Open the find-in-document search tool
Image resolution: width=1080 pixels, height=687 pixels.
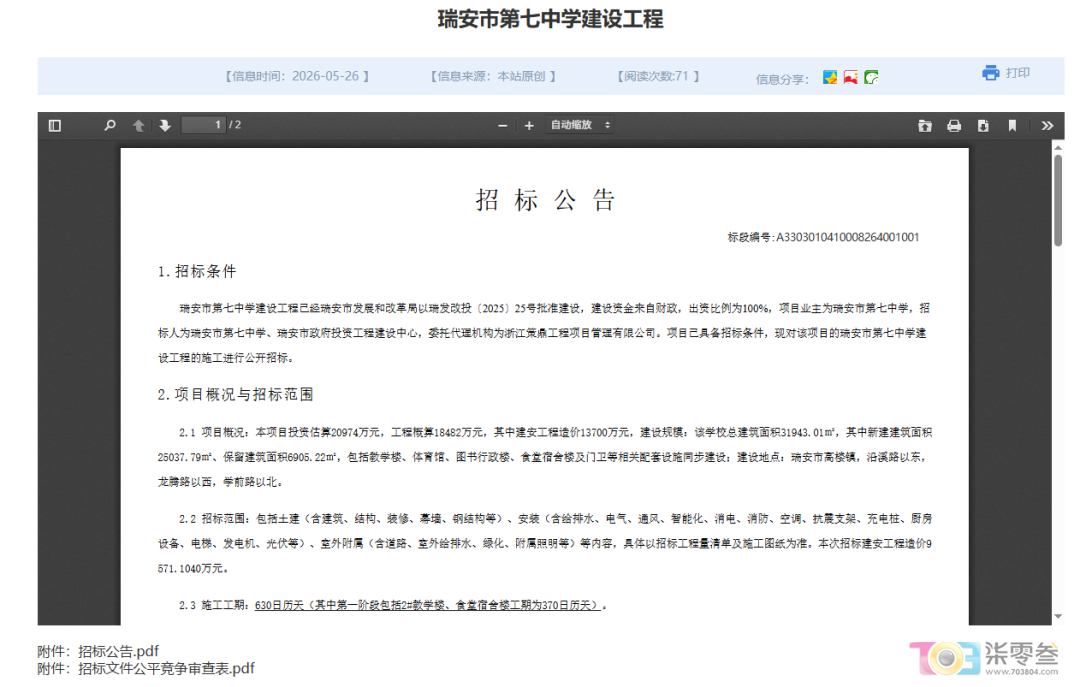[110, 125]
